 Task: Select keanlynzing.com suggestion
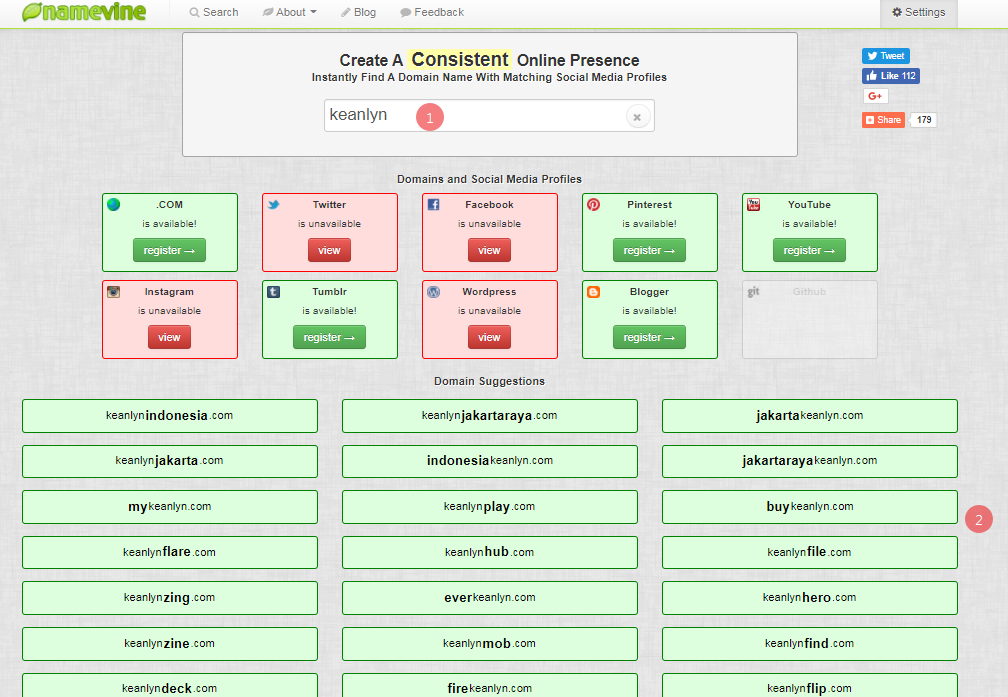(x=170, y=598)
